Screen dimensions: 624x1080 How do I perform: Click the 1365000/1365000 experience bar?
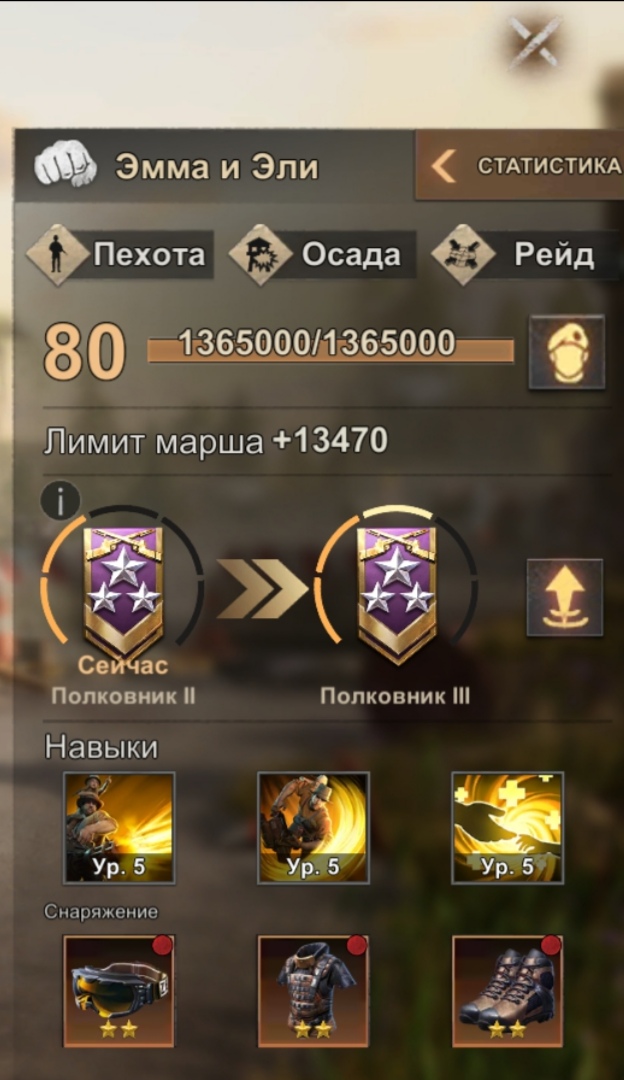pyautogui.click(x=330, y=347)
